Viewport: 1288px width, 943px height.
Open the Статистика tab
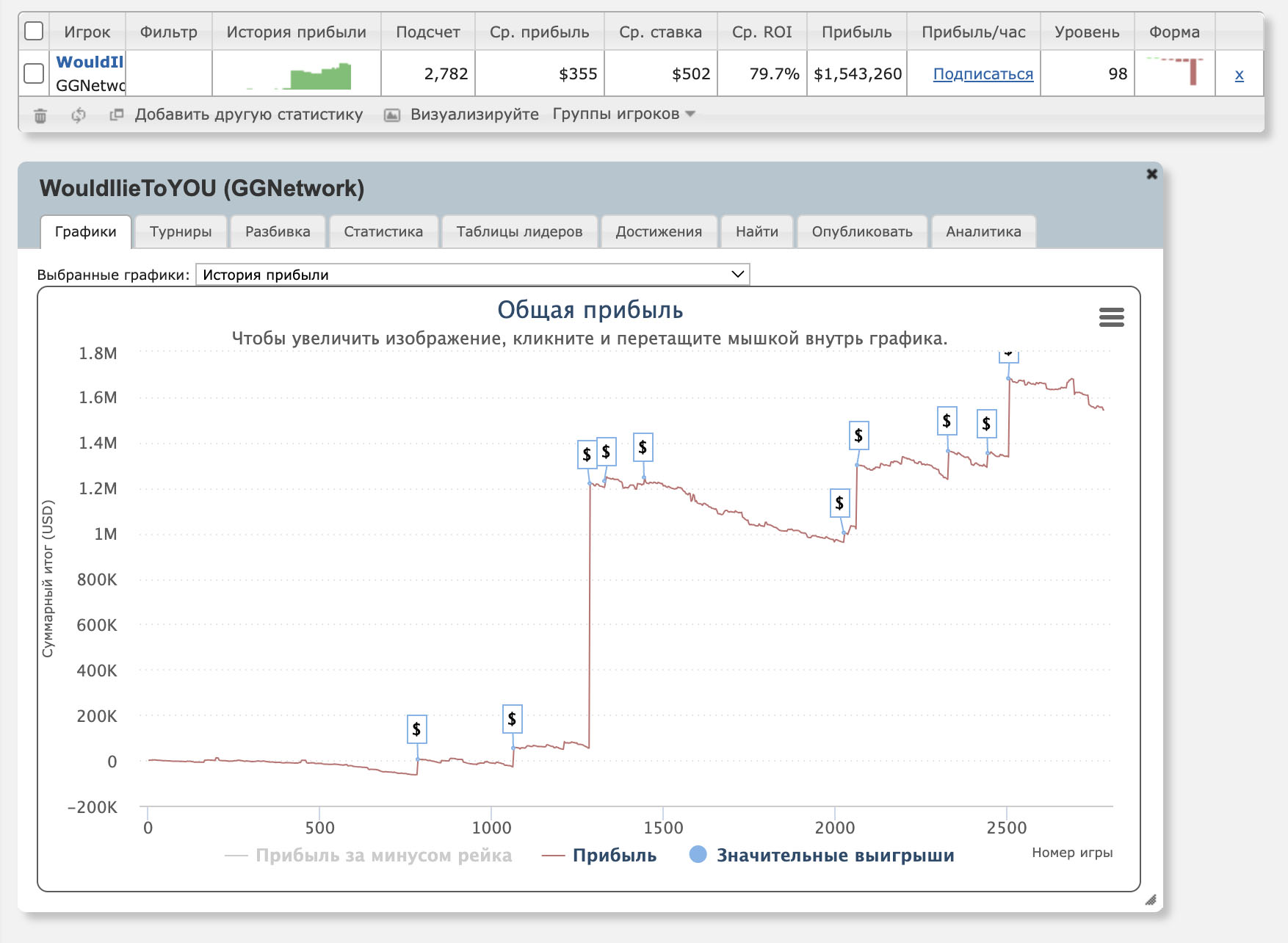pyautogui.click(x=383, y=231)
